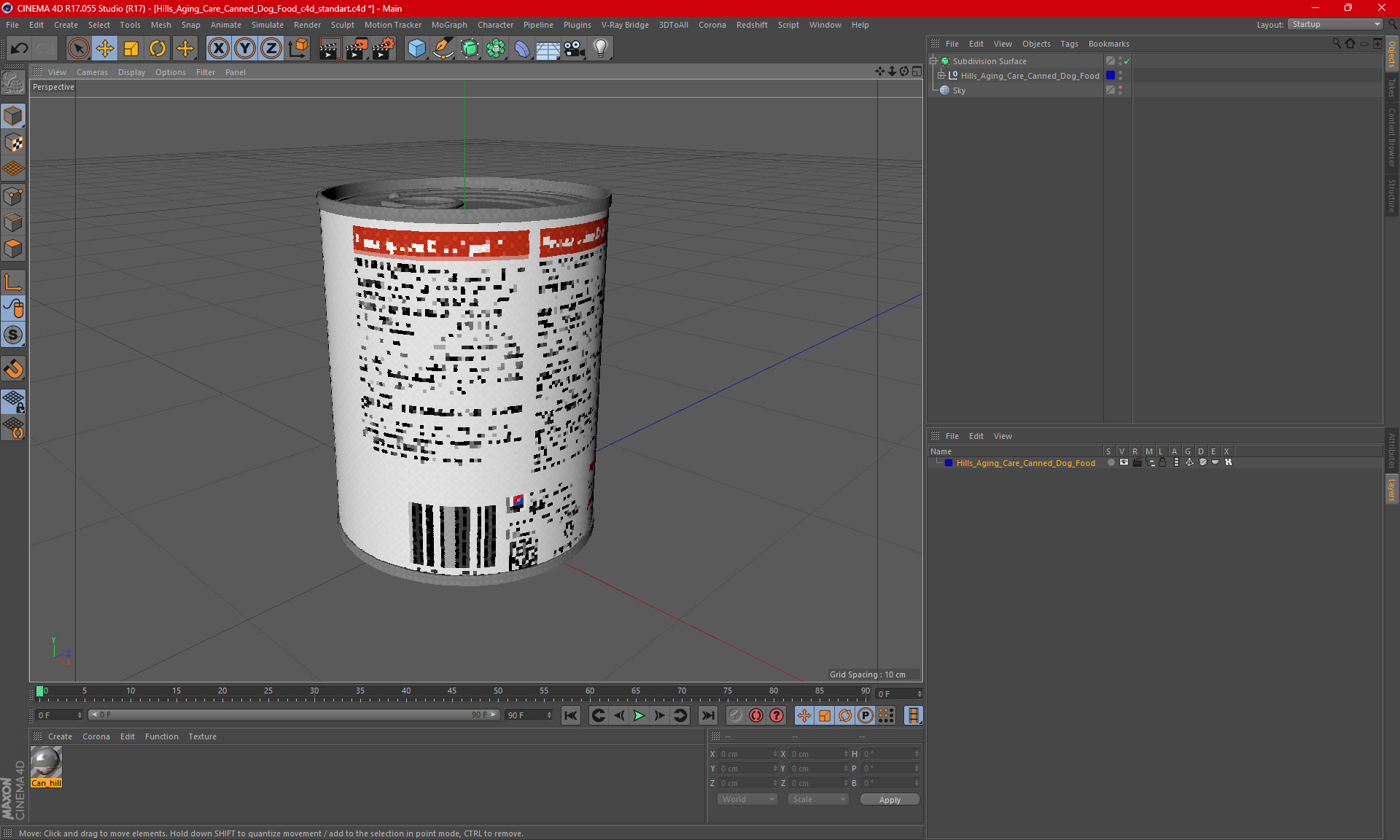Open Objects panel Tags menu
The width and height of the screenshot is (1400, 840).
pos(1069,44)
